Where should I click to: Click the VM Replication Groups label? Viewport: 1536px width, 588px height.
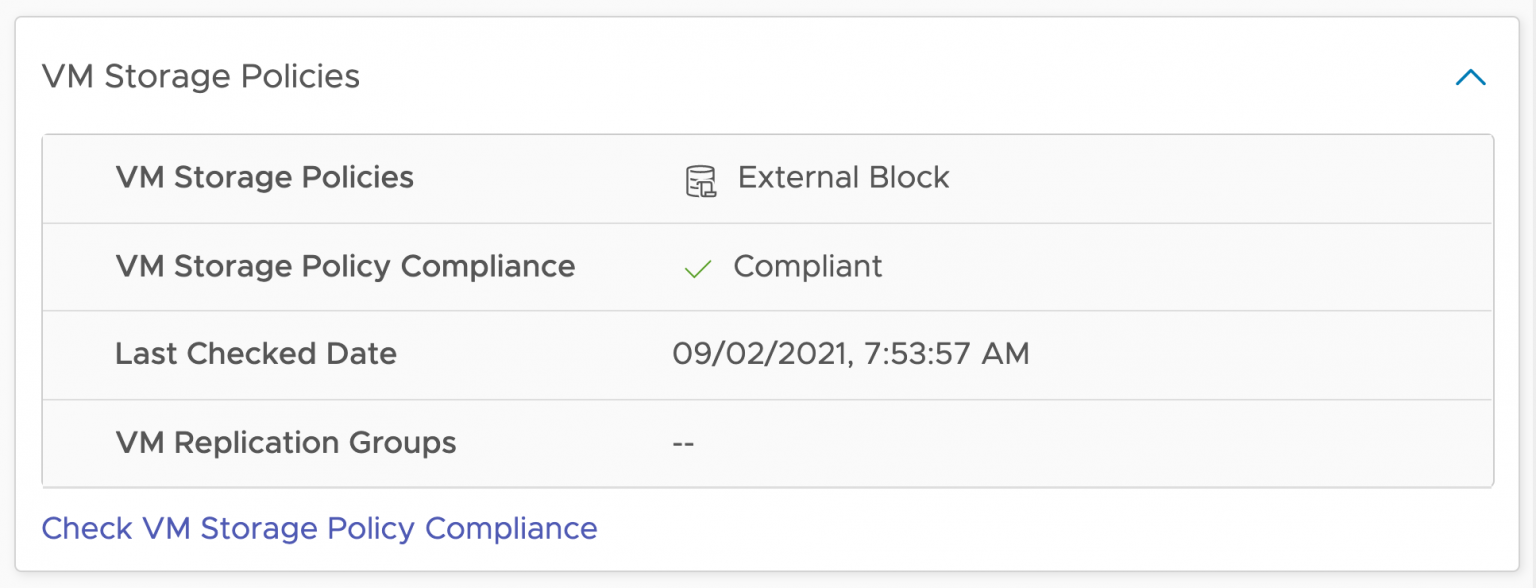click(286, 442)
